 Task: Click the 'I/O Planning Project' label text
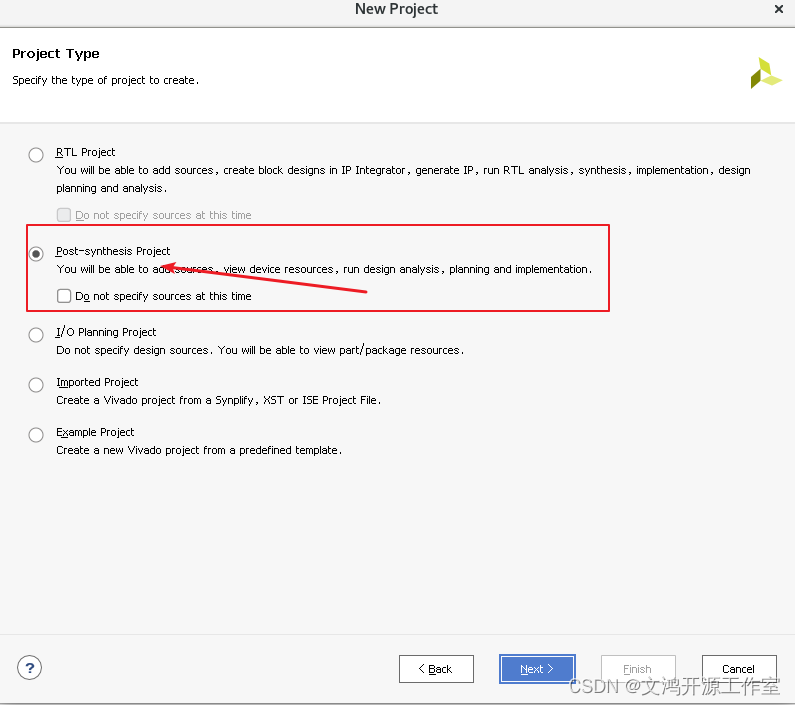(x=106, y=332)
